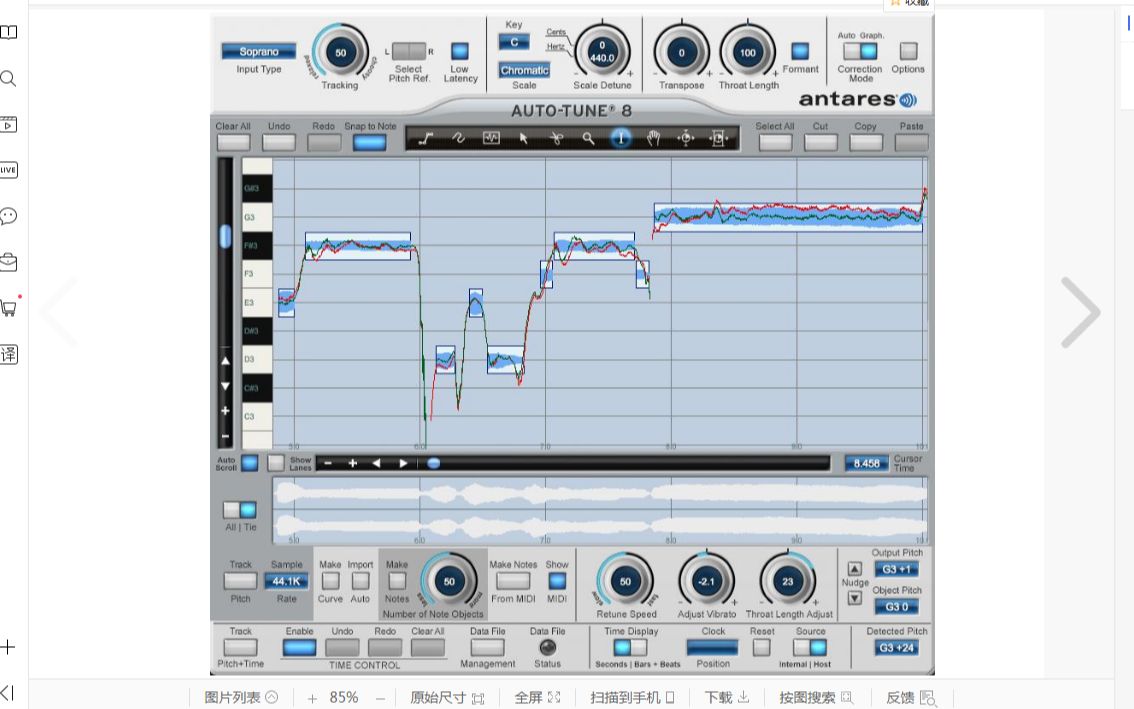The image size is (1134, 709).
Task: Click the search icon in left sidebar
Action: (x=9, y=78)
